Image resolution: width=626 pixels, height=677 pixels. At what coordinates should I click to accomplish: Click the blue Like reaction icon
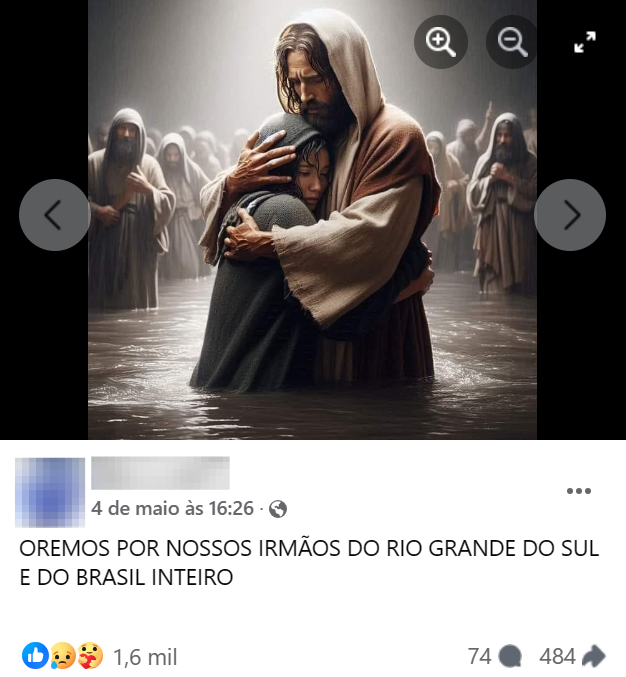(x=35, y=655)
